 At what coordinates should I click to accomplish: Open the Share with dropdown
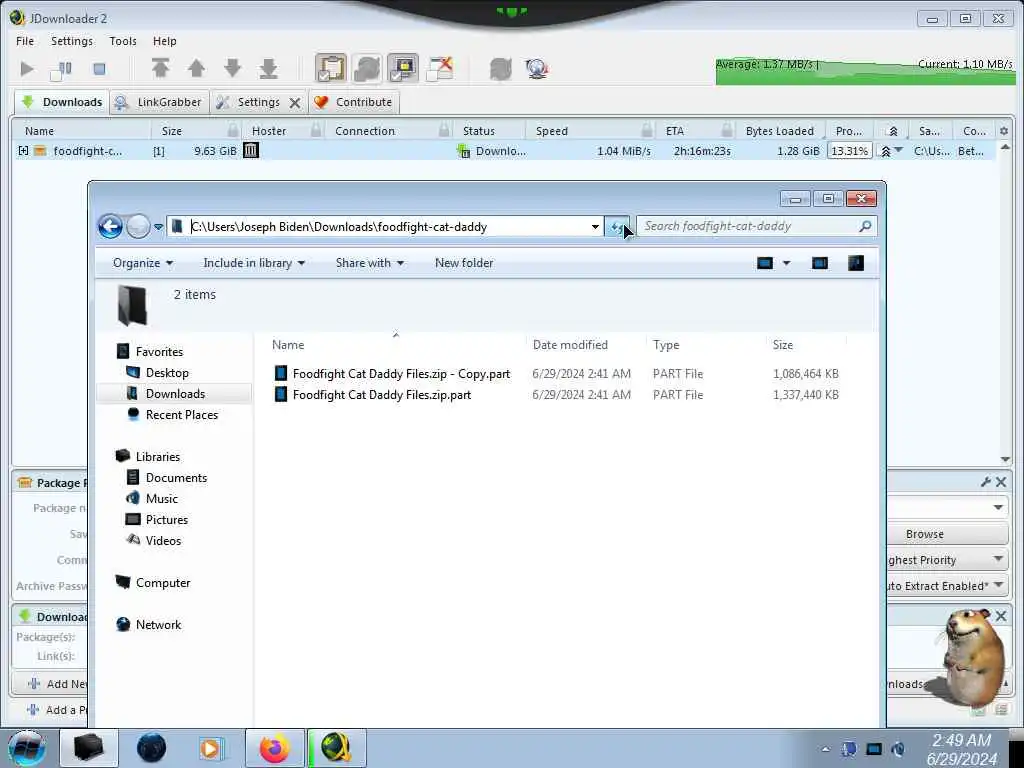coord(370,263)
